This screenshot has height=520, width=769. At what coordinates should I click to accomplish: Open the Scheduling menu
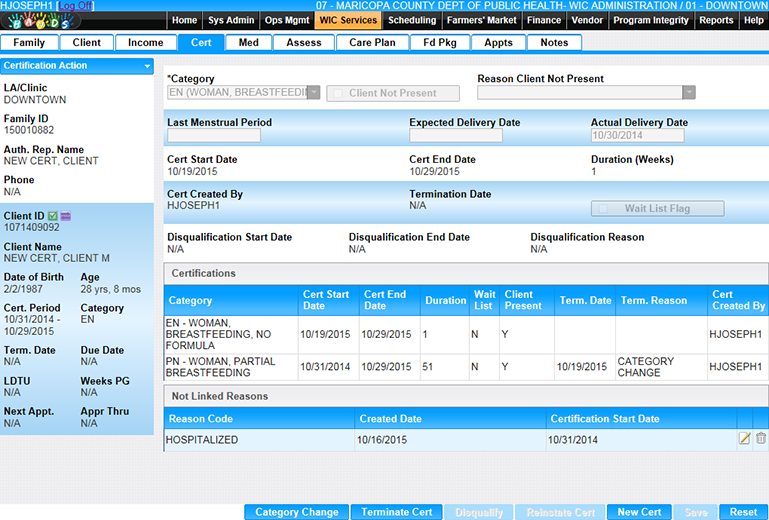point(412,20)
